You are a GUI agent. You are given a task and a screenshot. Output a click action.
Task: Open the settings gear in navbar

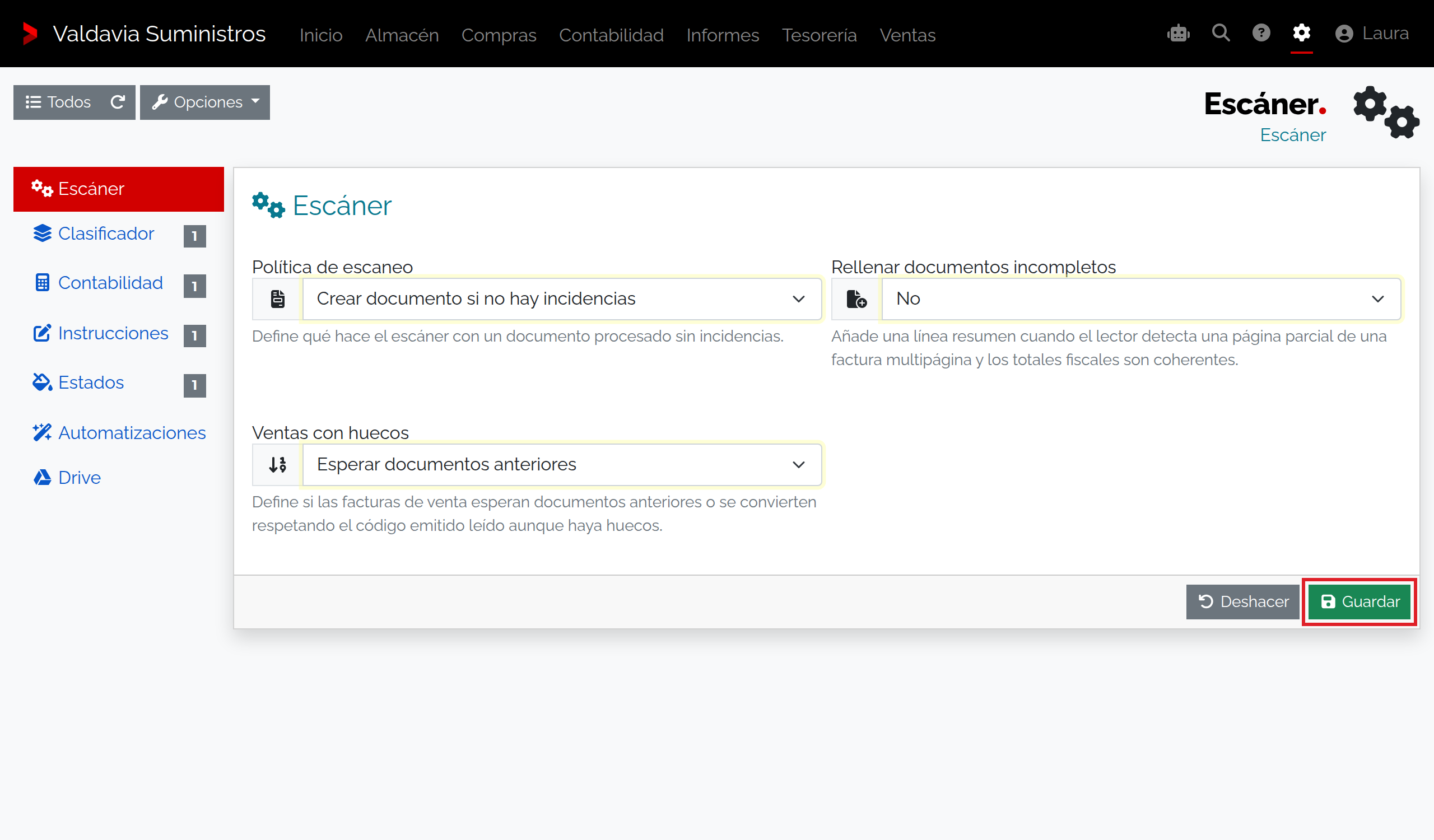pyautogui.click(x=1301, y=33)
